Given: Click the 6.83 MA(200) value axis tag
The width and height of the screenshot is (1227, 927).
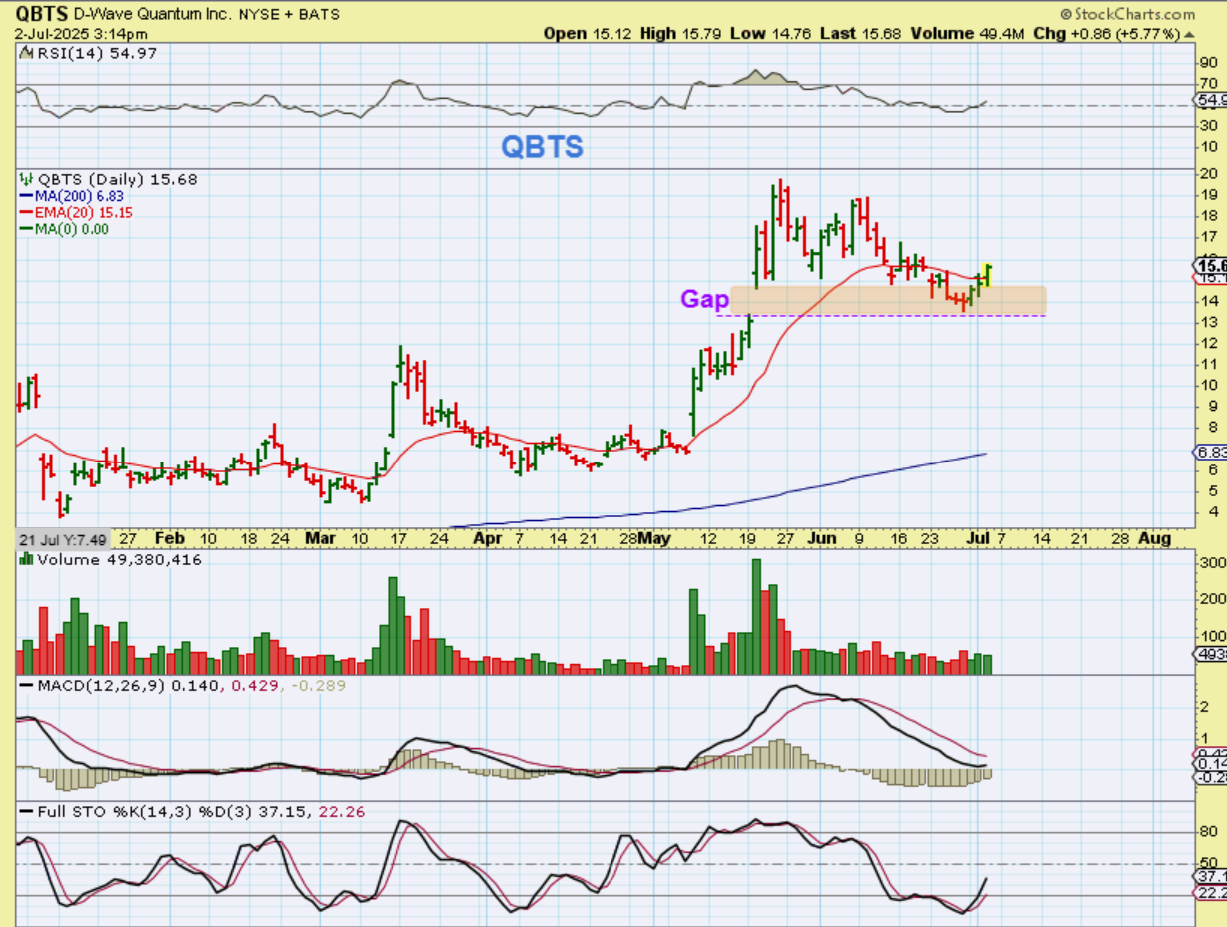Looking at the screenshot, I should tap(1209, 452).
